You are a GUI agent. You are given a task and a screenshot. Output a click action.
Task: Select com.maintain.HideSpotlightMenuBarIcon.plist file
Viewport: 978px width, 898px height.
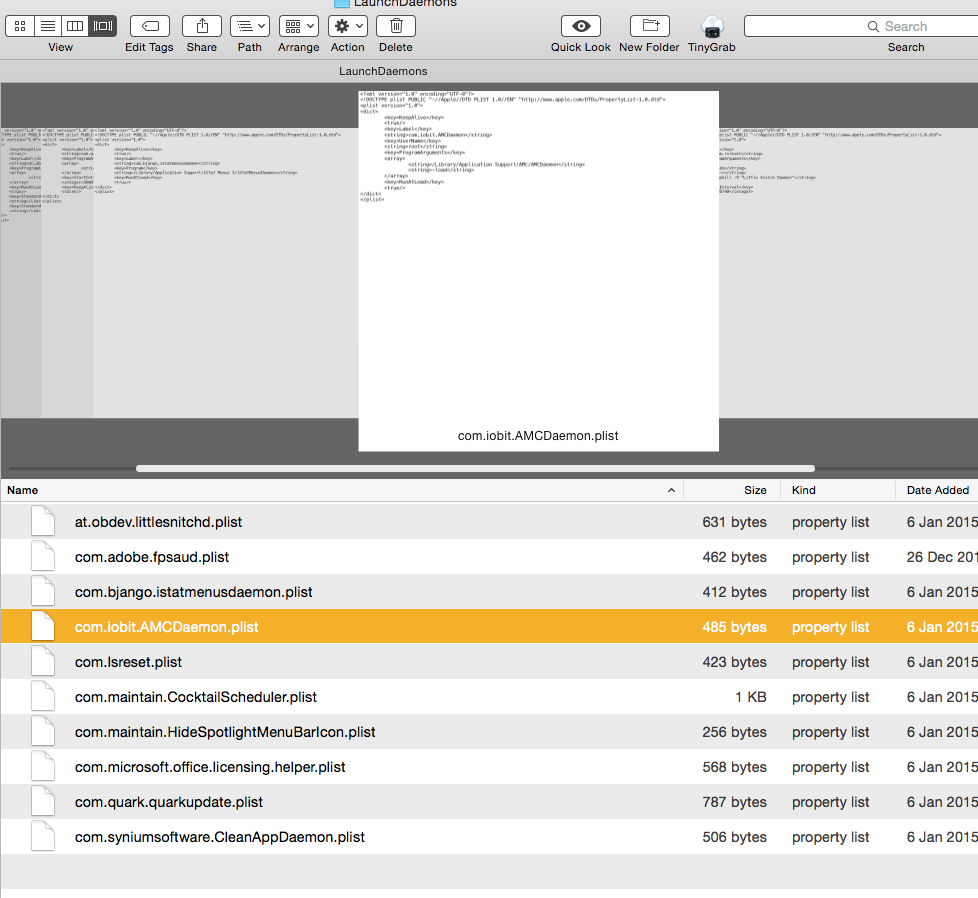[225, 731]
